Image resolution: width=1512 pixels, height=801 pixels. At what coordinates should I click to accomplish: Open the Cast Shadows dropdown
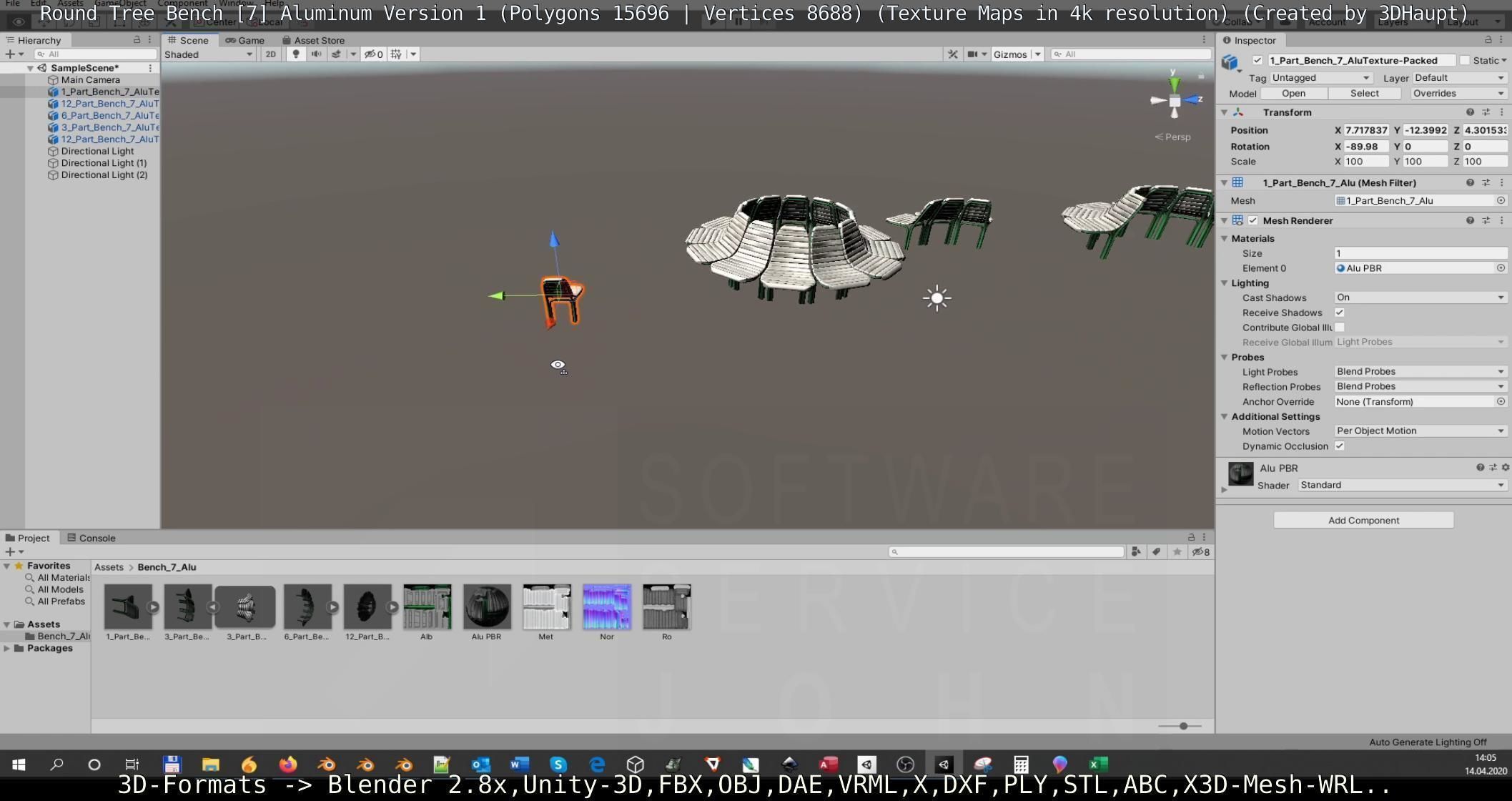[1420, 298]
